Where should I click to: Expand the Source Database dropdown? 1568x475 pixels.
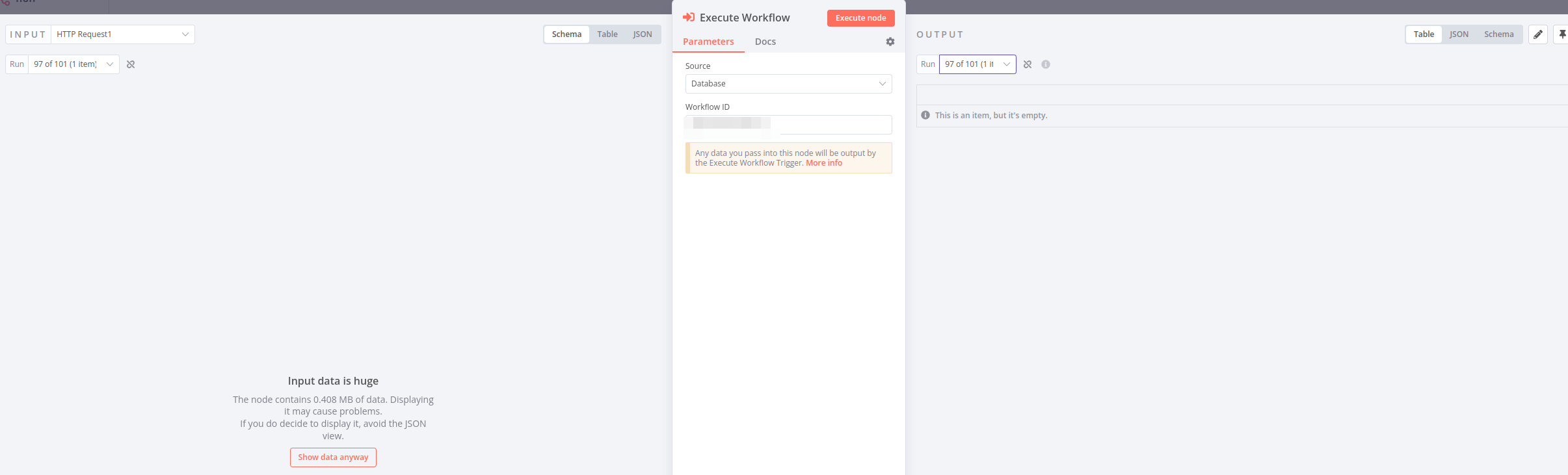[x=788, y=84]
